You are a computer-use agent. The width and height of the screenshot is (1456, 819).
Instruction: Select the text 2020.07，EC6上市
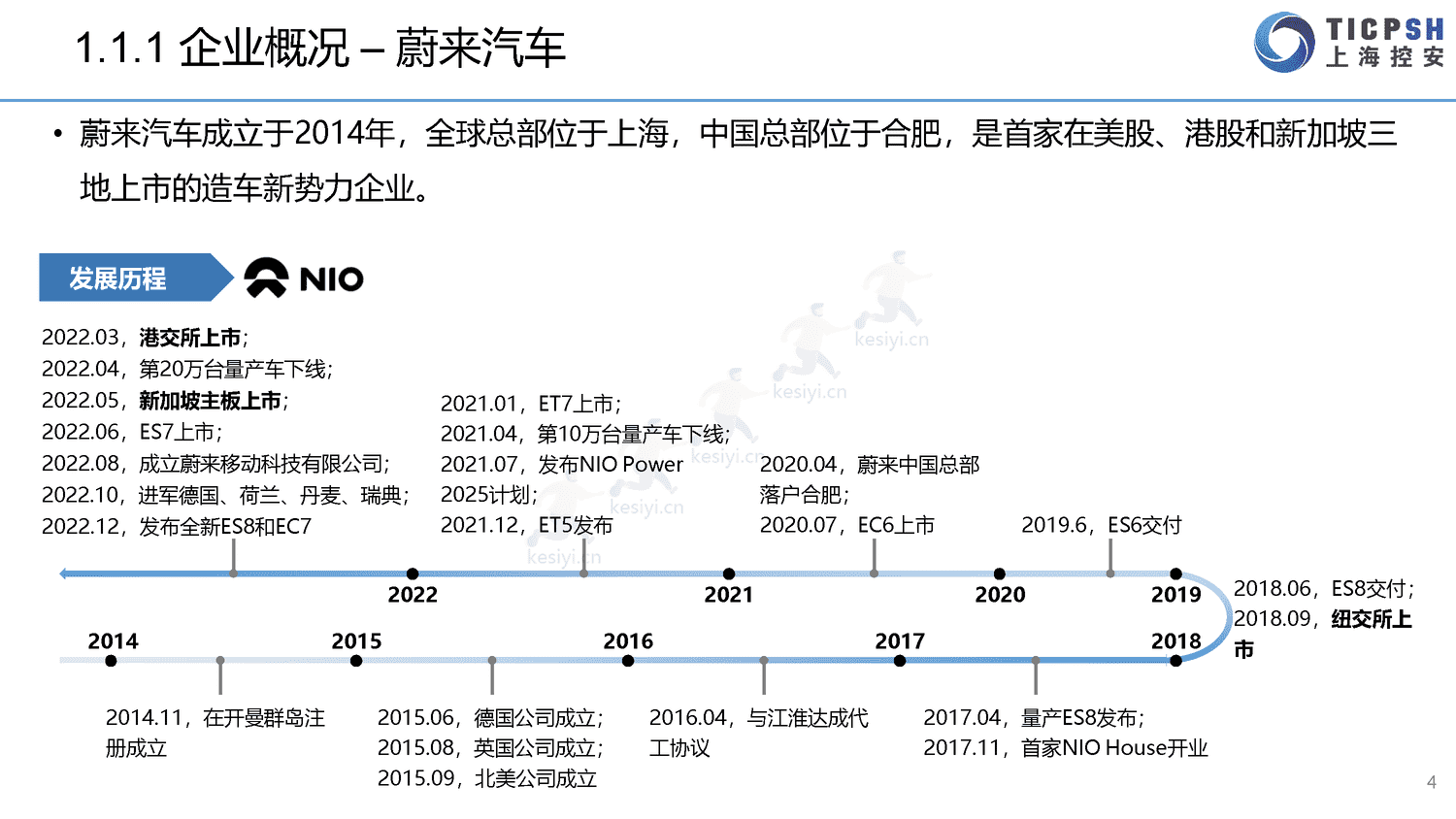(847, 525)
